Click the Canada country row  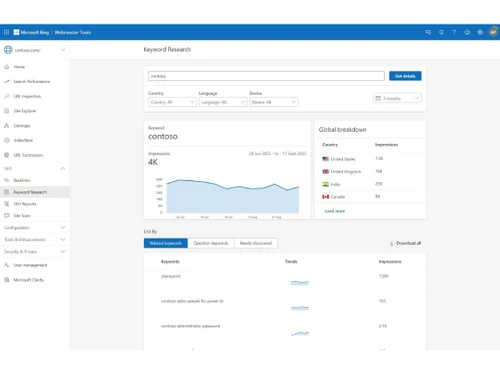coord(370,197)
